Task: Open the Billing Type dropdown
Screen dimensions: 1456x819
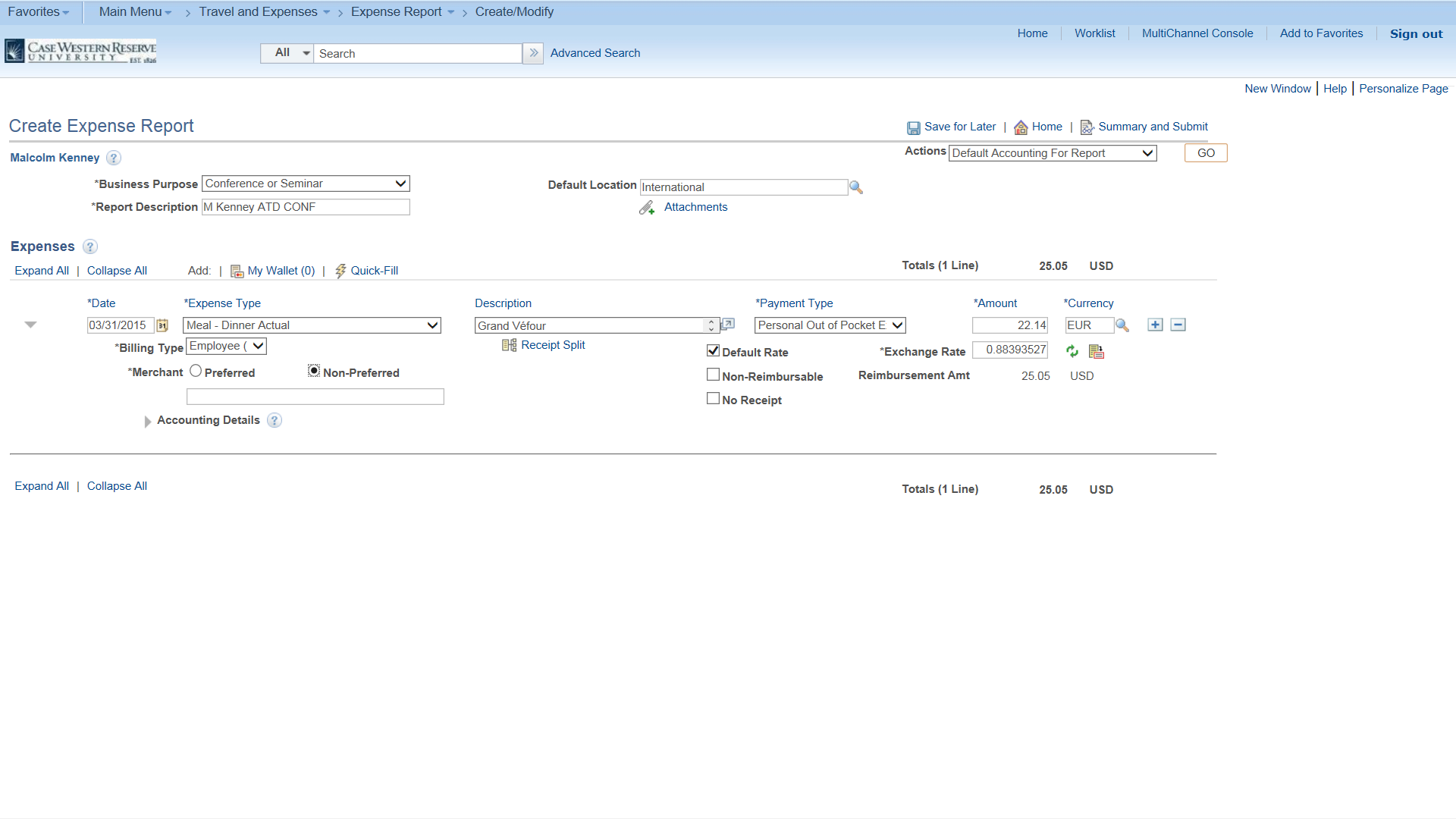Action: pos(226,346)
